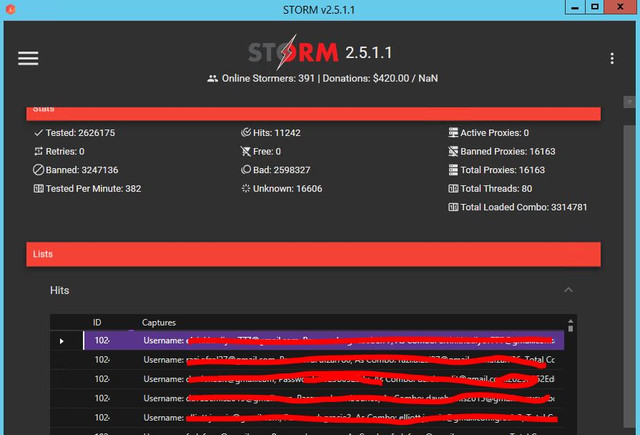Select the 'Hits: 11242' value

pos(277,133)
